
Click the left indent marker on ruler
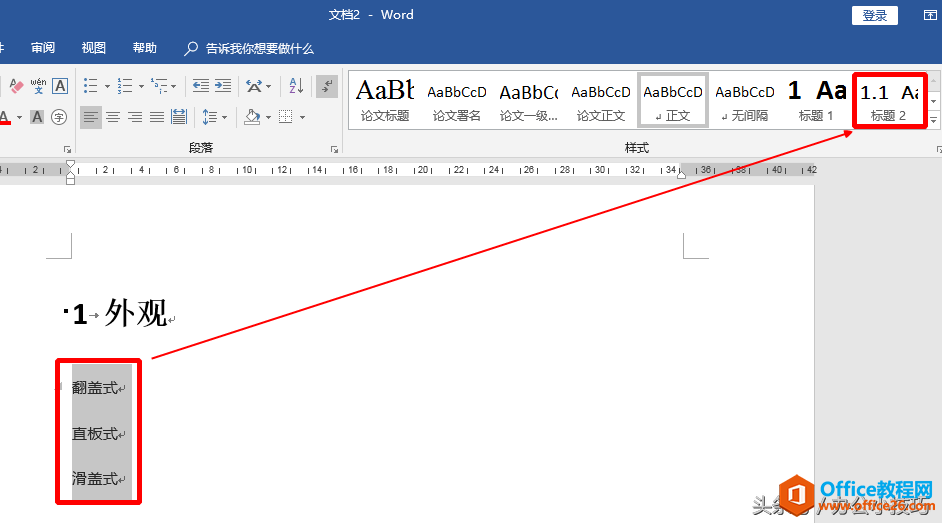click(70, 179)
